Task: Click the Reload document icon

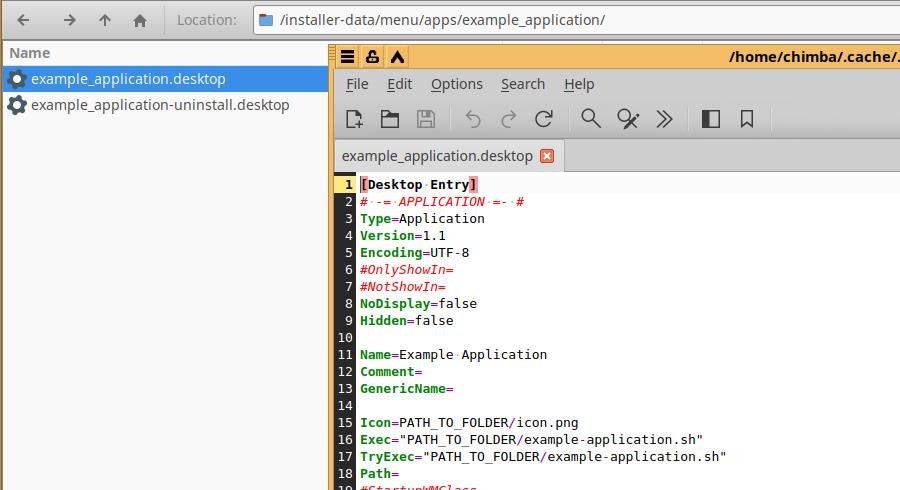Action: click(544, 120)
